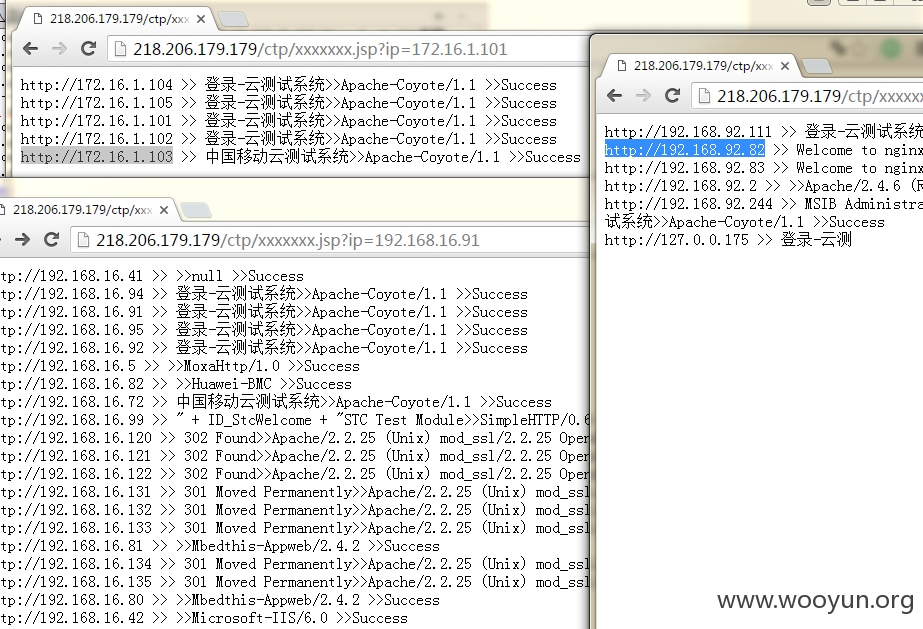Screen dimensions: 923x629
Task: Reload the page in the 172.16.1.101 window
Action: 88,48
